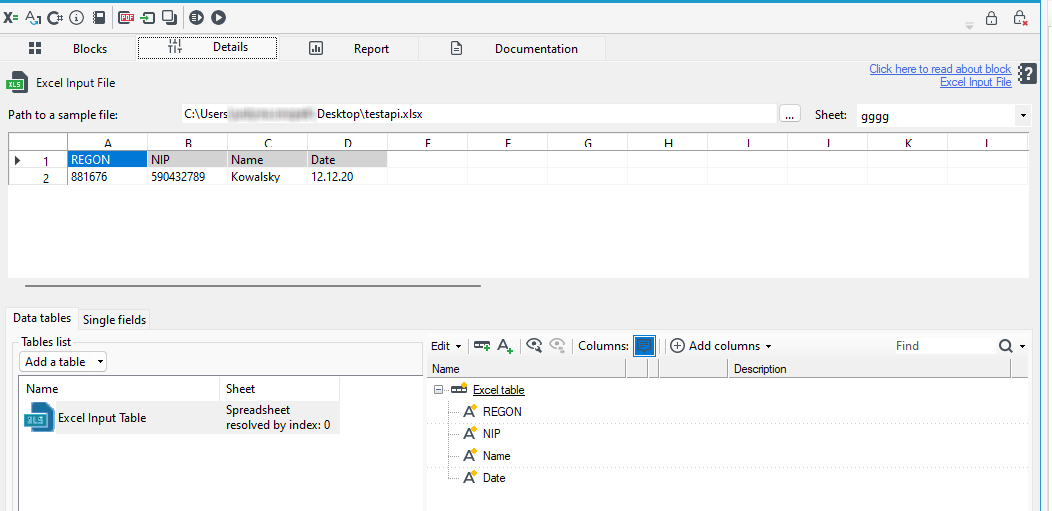
Task: Click the round play button icon
Action: [218, 18]
